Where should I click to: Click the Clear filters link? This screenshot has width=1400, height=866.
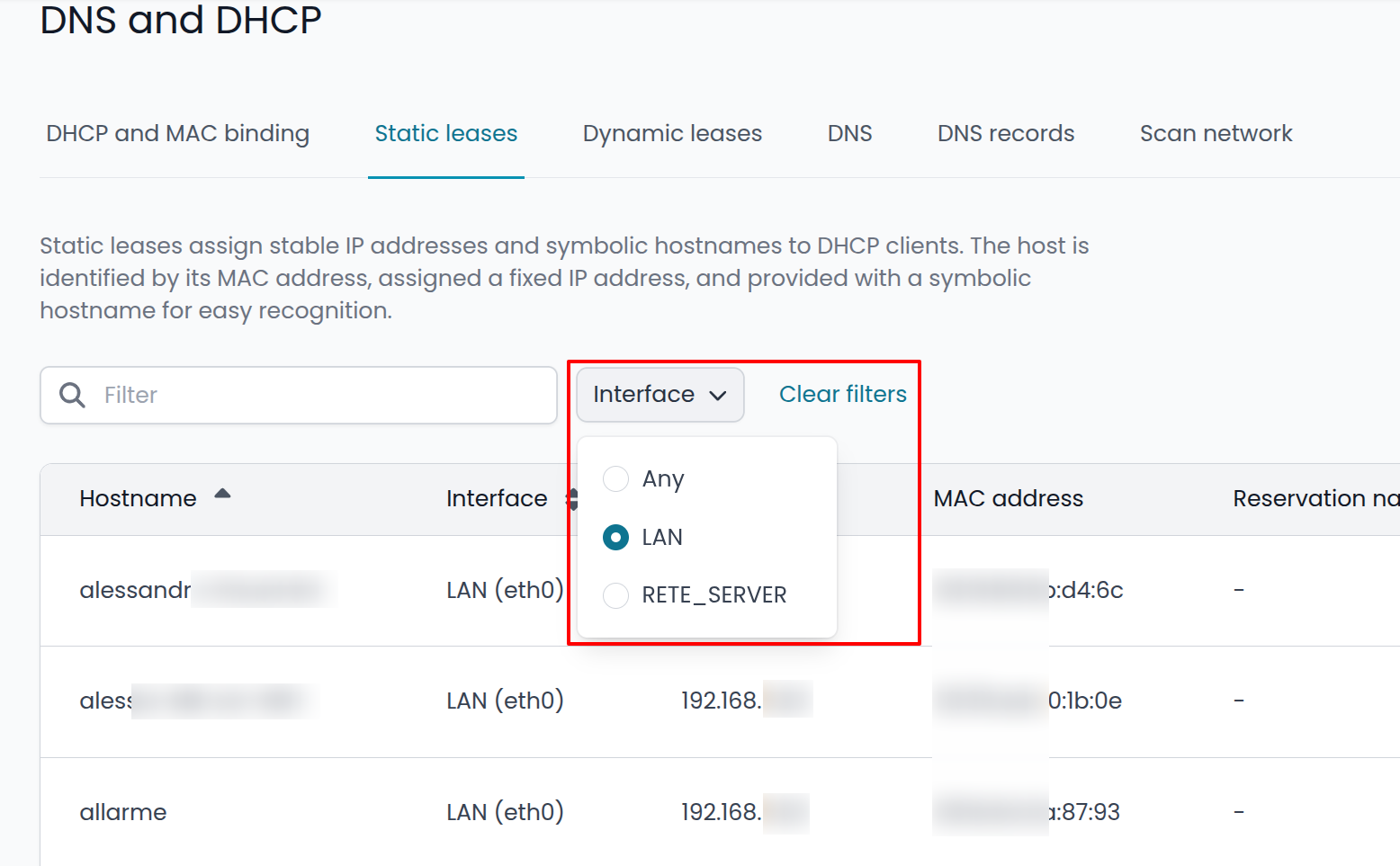click(843, 394)
